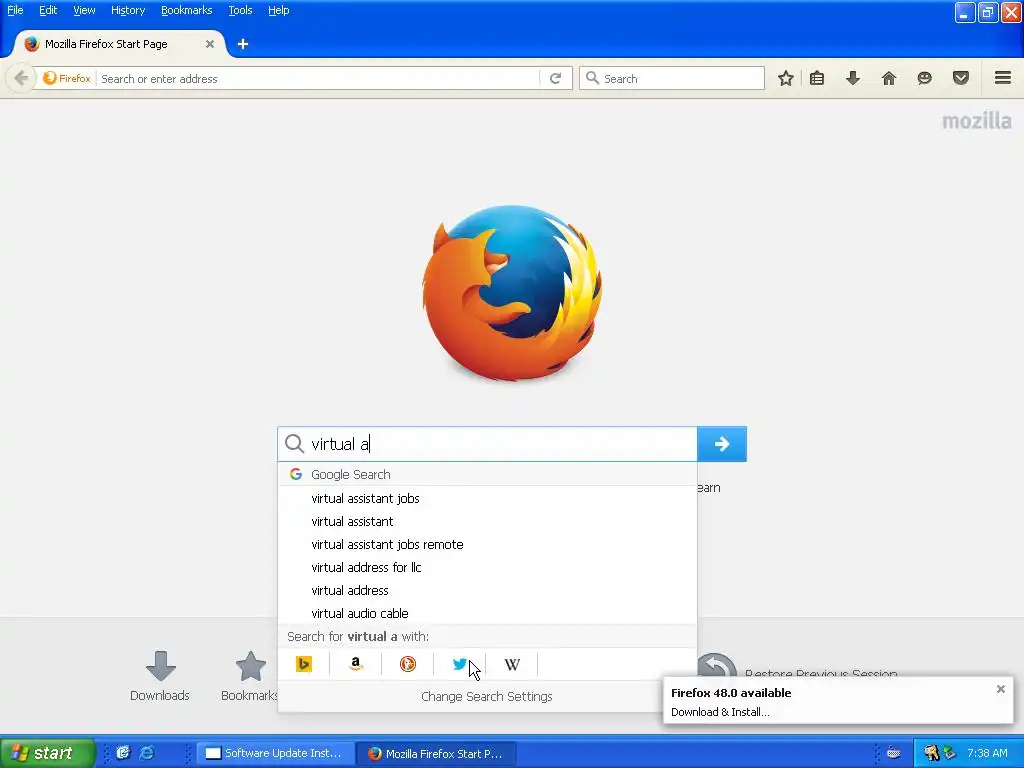Open the Windows start menu
This screenshot has height=768, width=1024.
coord(47,753)
